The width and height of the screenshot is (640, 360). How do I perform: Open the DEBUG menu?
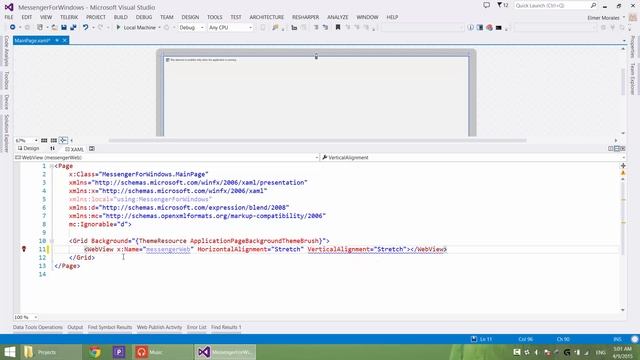pyautogui.click(x=144, y=17)
